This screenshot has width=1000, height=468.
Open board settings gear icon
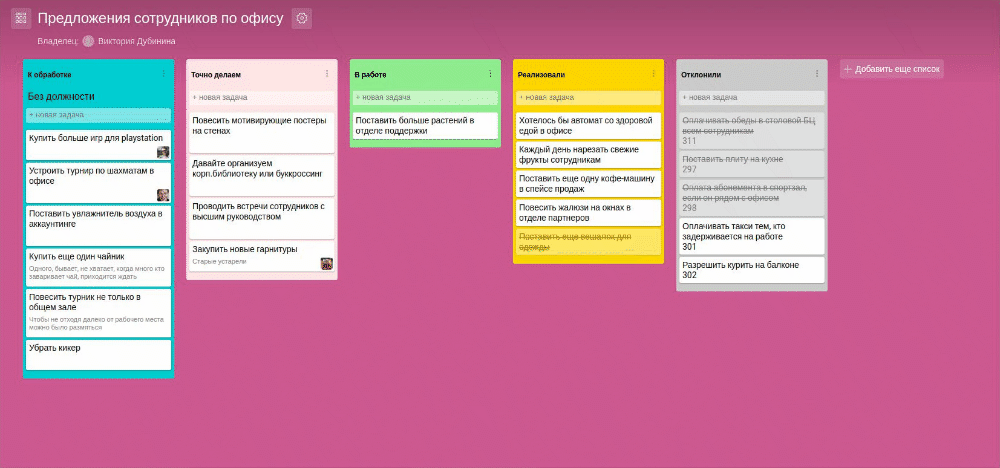tap(303, 19)
